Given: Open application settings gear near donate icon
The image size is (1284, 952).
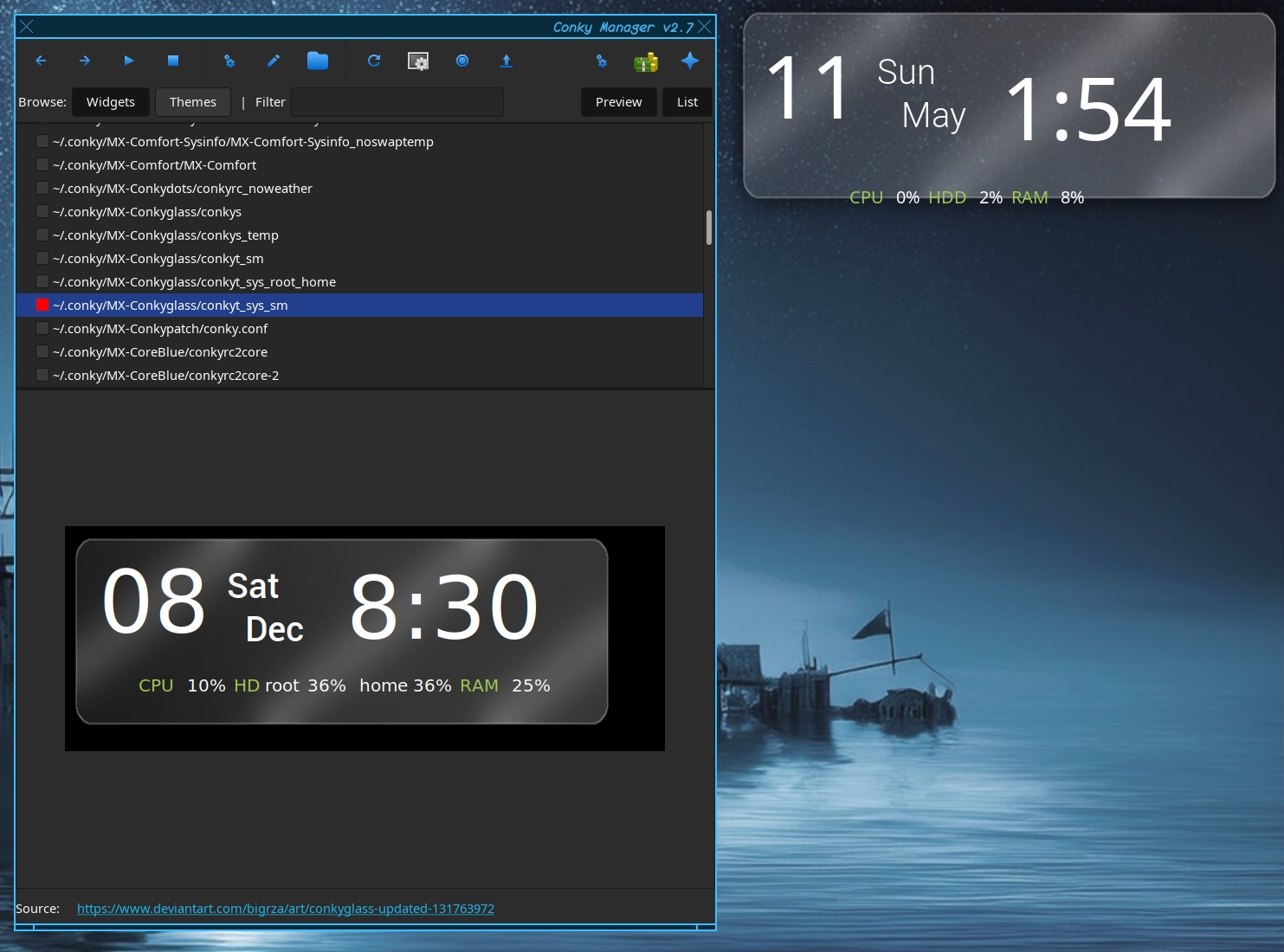Looking at the screenshot, I should click(602, 61).
